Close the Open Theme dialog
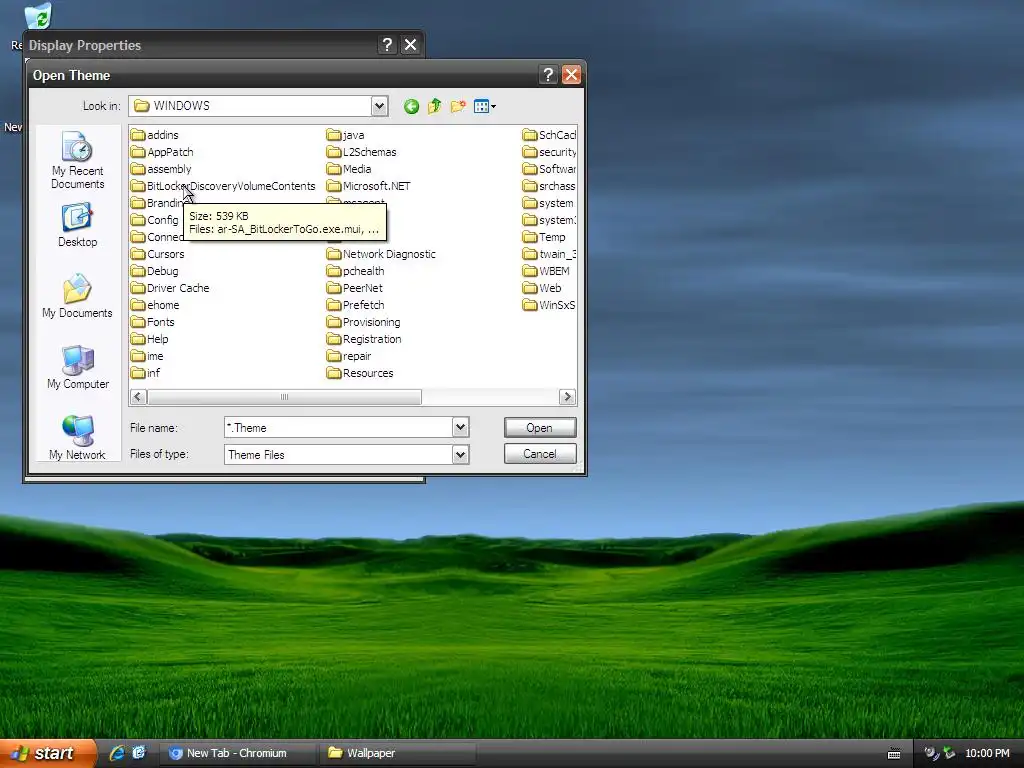Viewport: 1024px width, 768px height. [x=571, y=75]
